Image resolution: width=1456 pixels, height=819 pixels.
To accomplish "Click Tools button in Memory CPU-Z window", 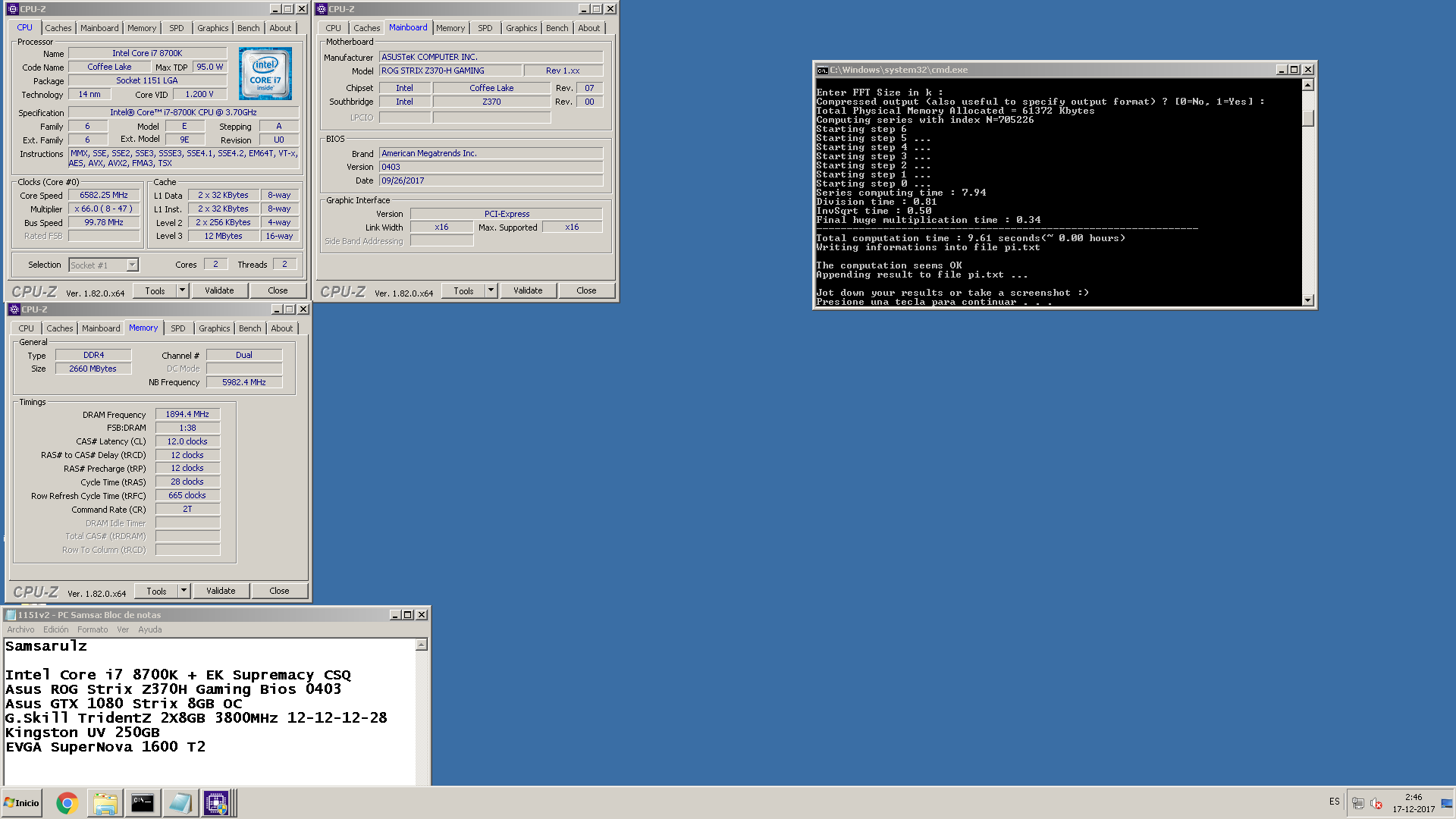I will pos(156,591).
